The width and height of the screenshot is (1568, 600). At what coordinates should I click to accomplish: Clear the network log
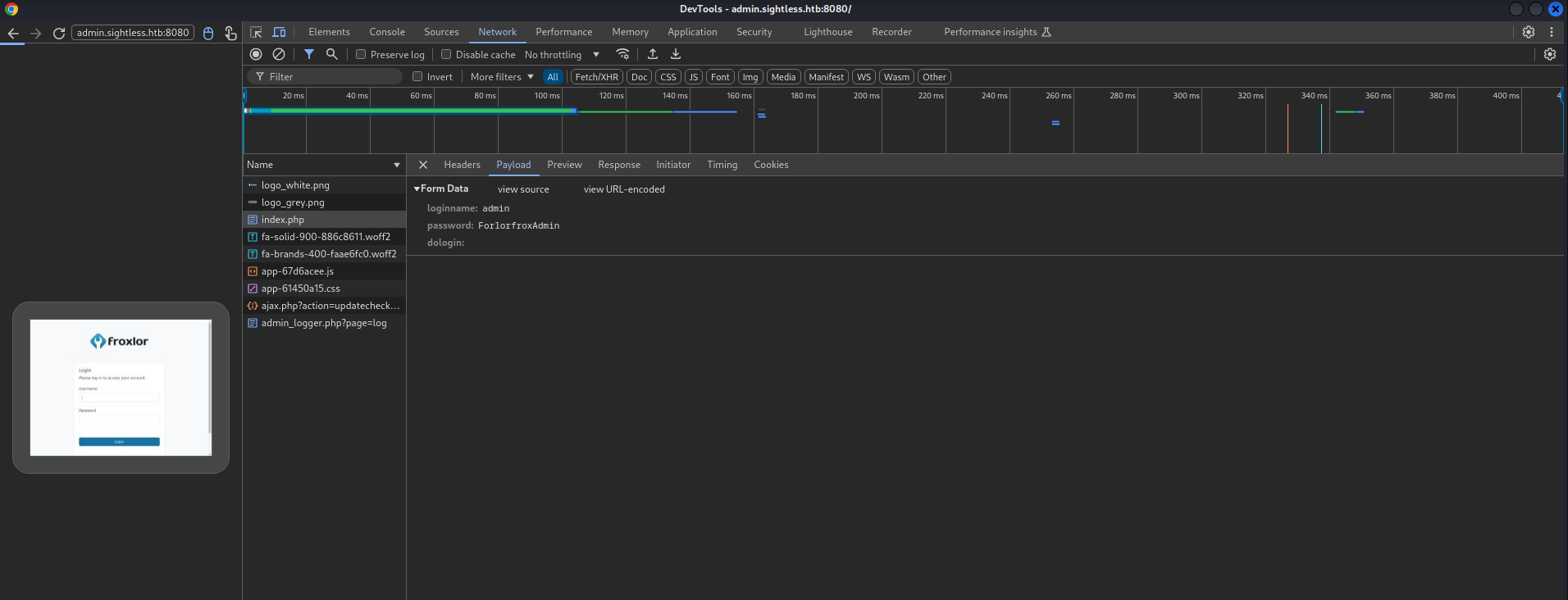pos(279,54)
